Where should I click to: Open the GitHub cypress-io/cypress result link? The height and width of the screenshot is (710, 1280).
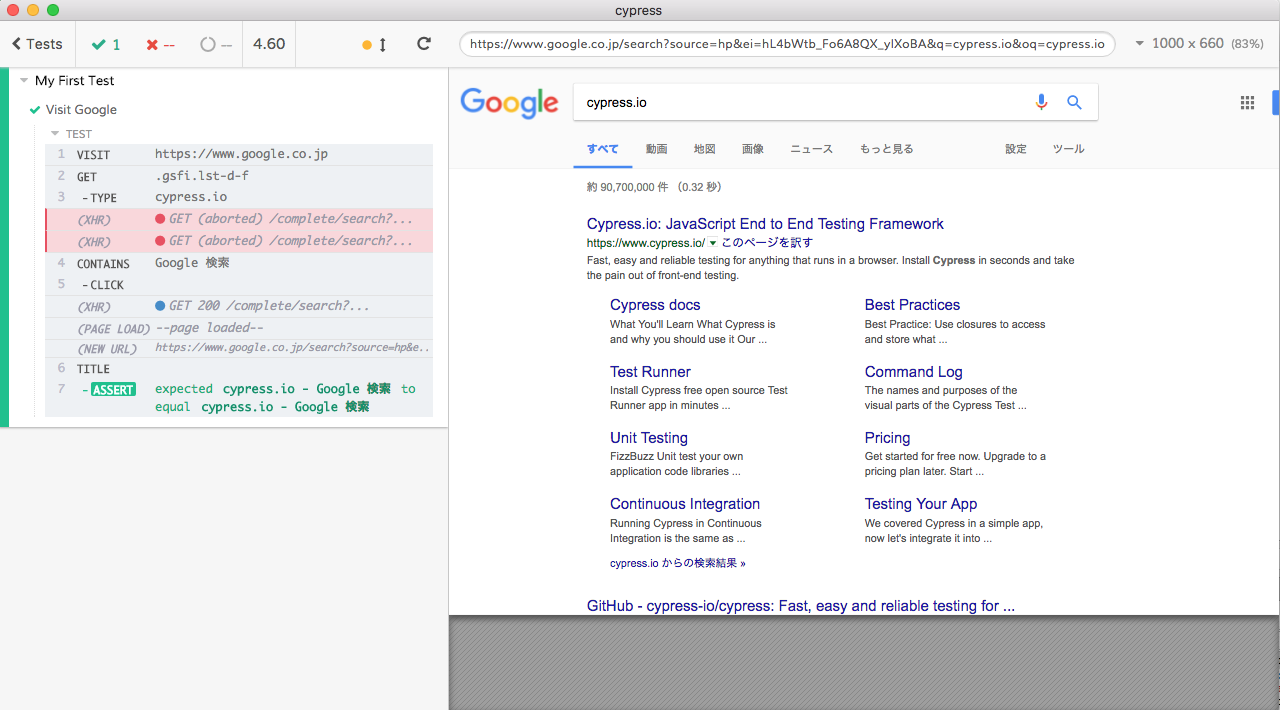801,606
